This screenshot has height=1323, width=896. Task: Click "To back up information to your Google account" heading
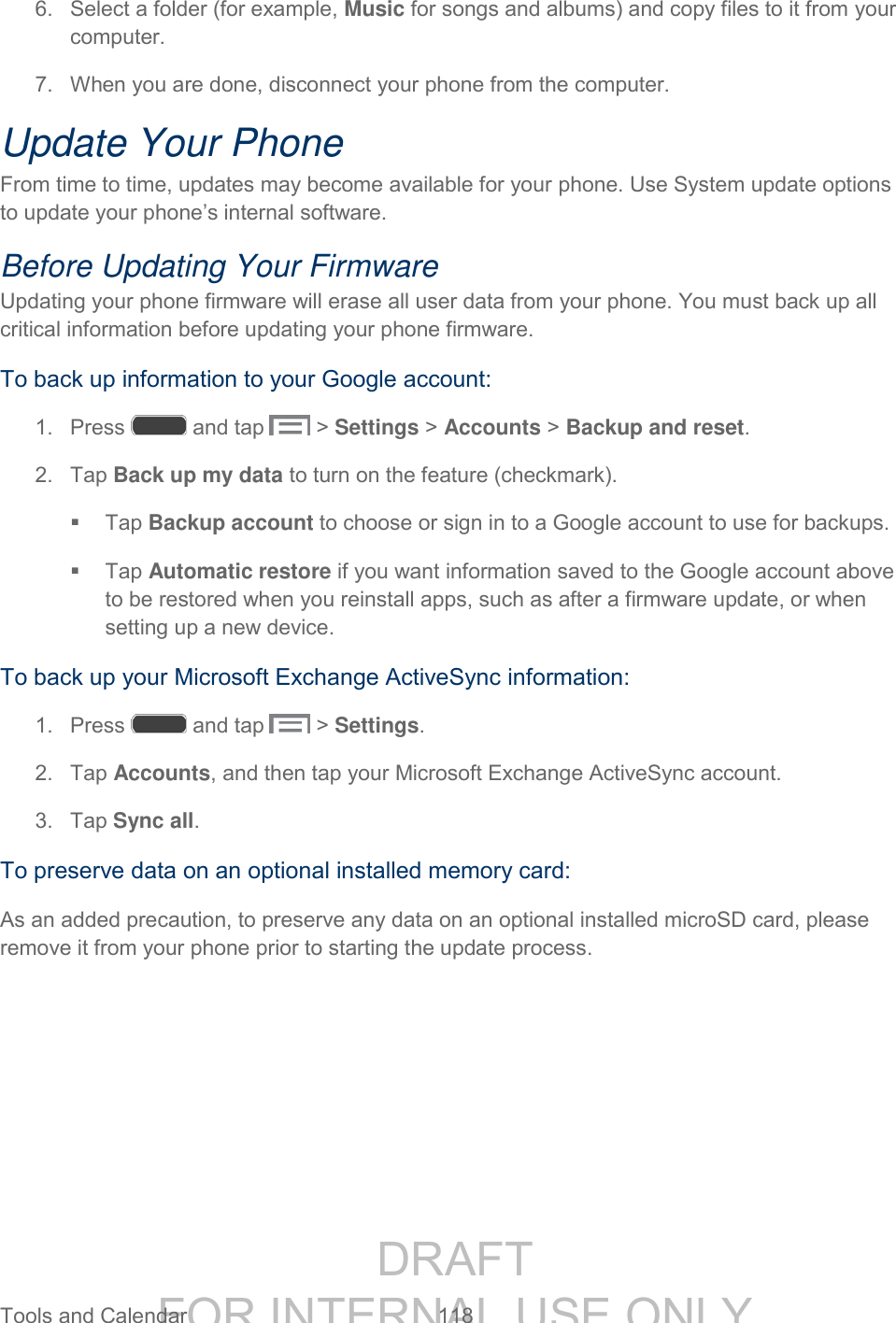(246, 379)
